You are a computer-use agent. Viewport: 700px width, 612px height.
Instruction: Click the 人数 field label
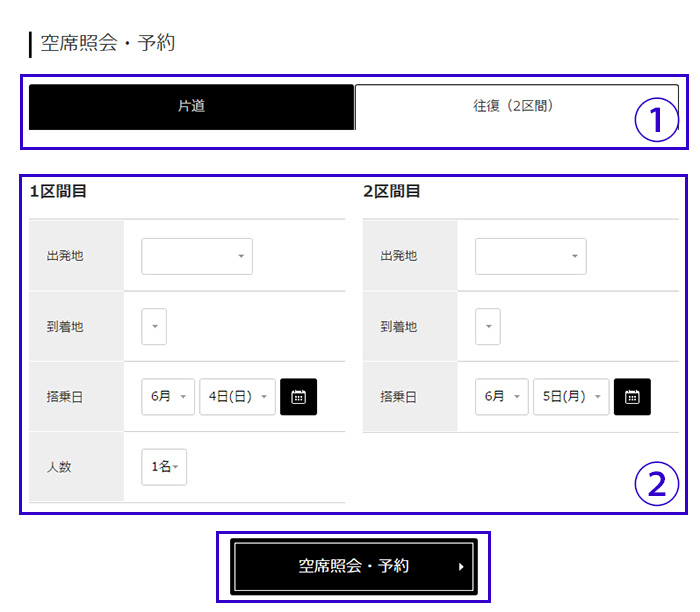59,467
